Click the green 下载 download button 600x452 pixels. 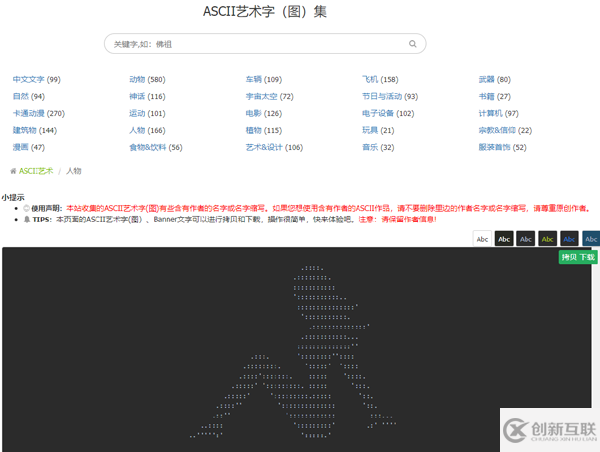(587, 257)
